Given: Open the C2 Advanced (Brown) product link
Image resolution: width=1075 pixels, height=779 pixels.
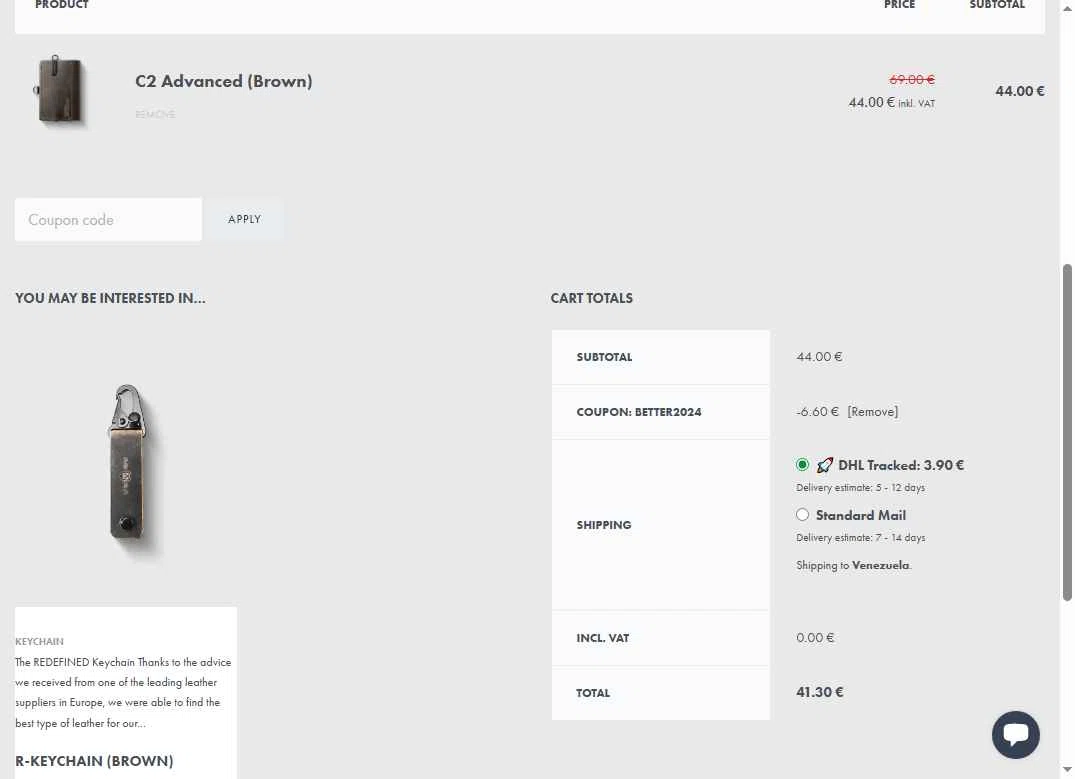Looking at the screenshot, I should [x=224, y=81].
